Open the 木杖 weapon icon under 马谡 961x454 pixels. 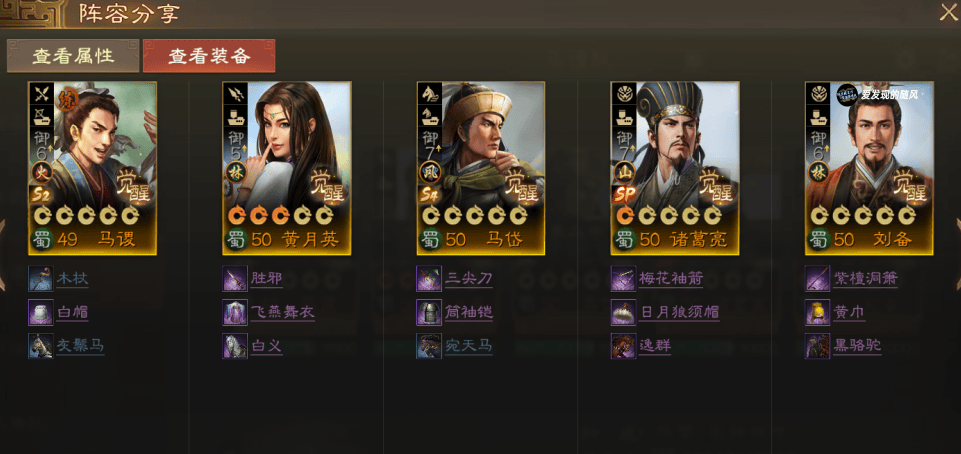tap(40, 279)
